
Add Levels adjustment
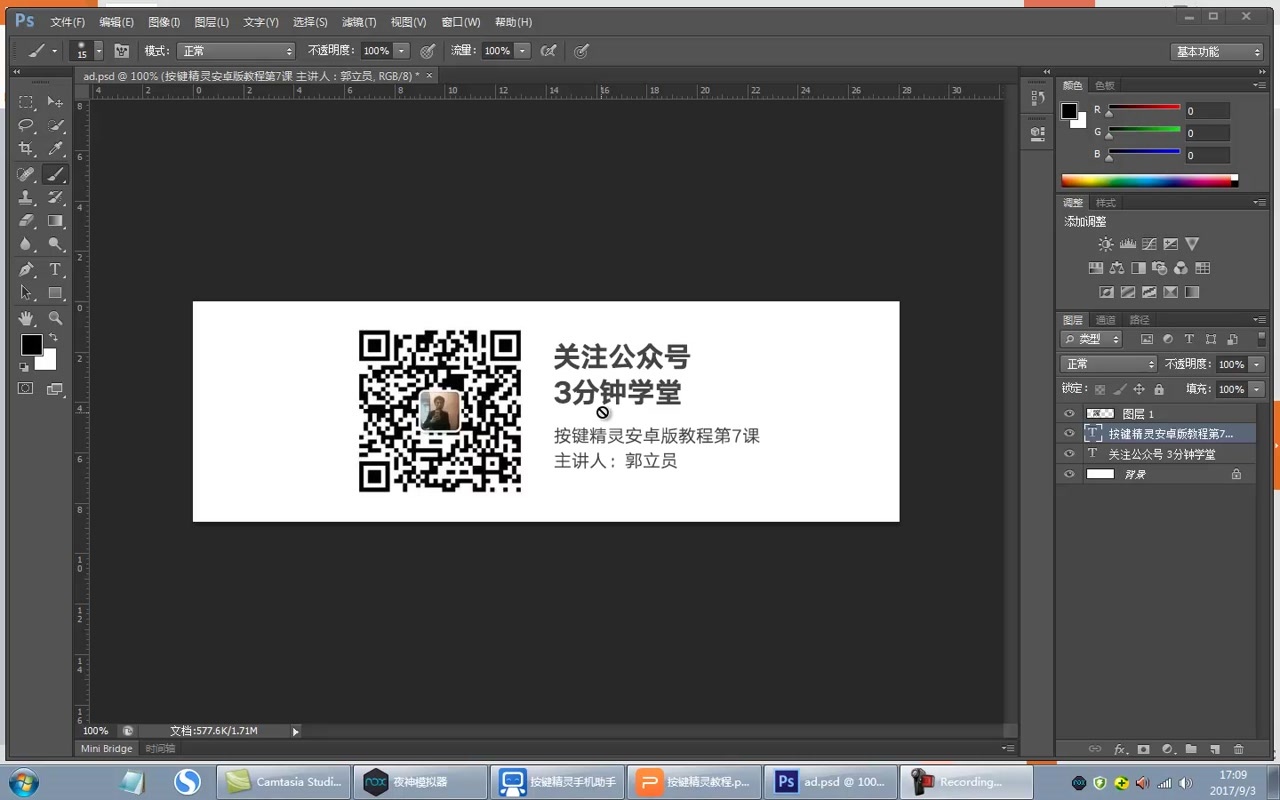click(x=1128, y=244)
